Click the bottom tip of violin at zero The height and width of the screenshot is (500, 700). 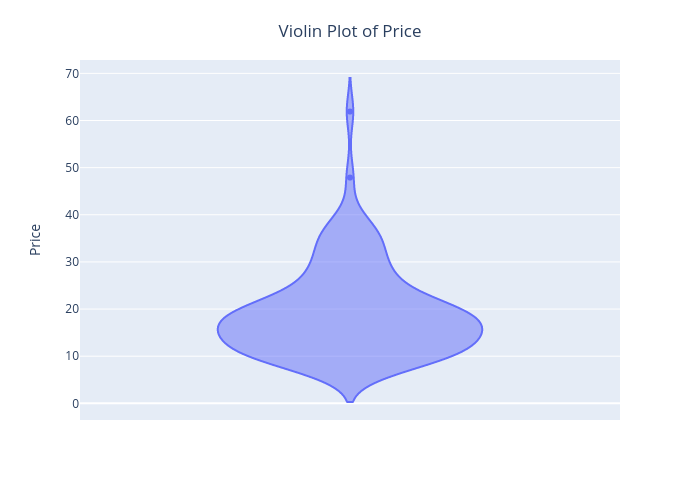click(350, 402)
